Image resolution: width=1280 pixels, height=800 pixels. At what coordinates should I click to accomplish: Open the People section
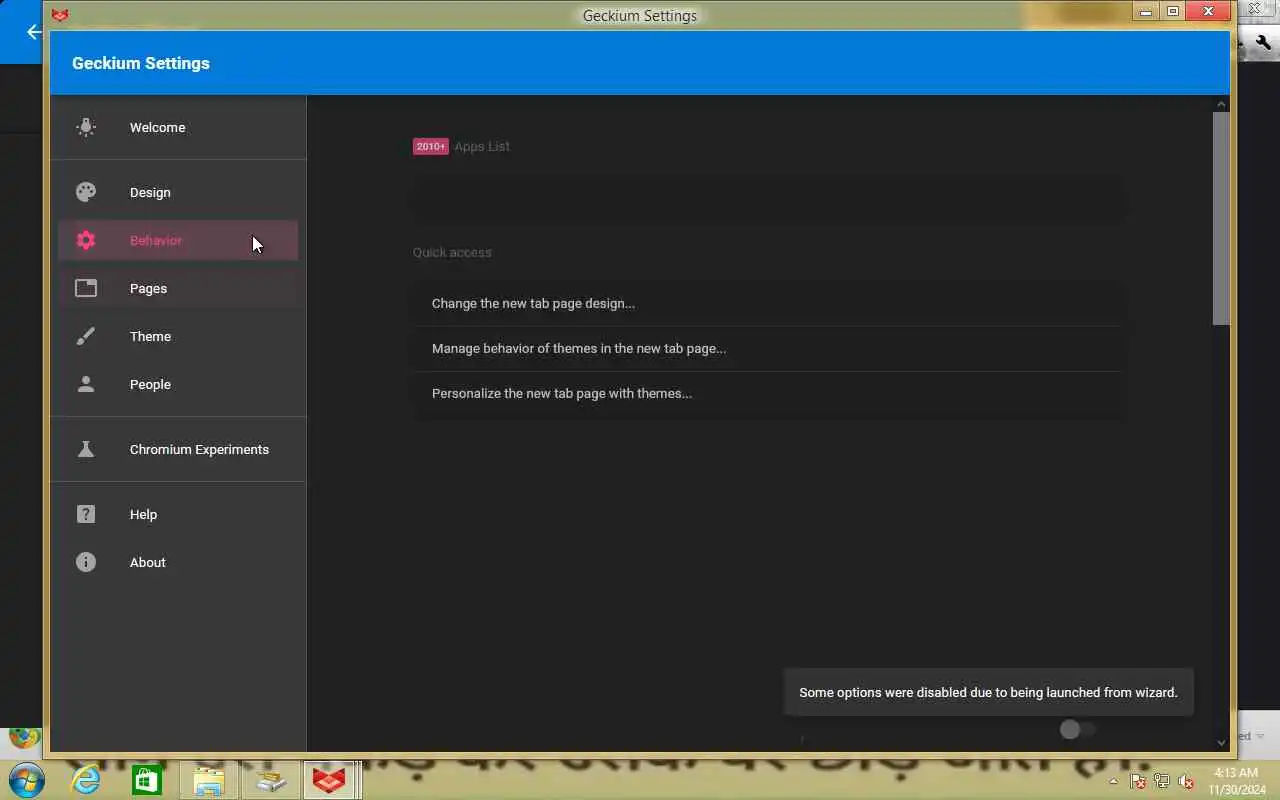pos(178,384)
